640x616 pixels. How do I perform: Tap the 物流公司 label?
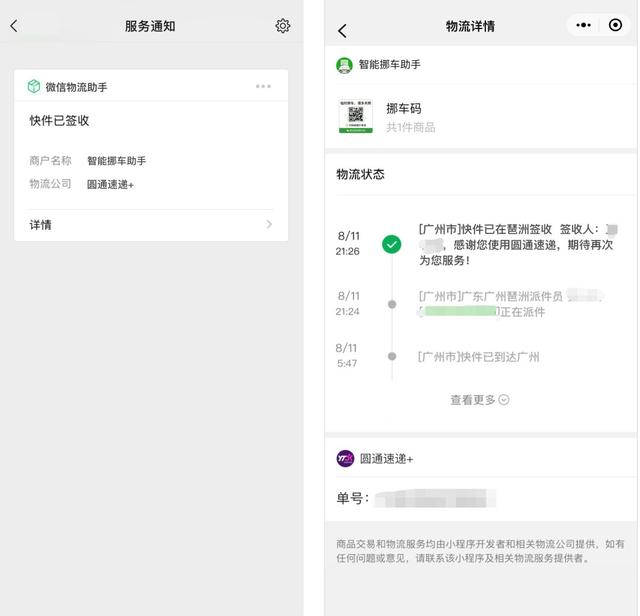pyautogui.click(x=50, y=184)
